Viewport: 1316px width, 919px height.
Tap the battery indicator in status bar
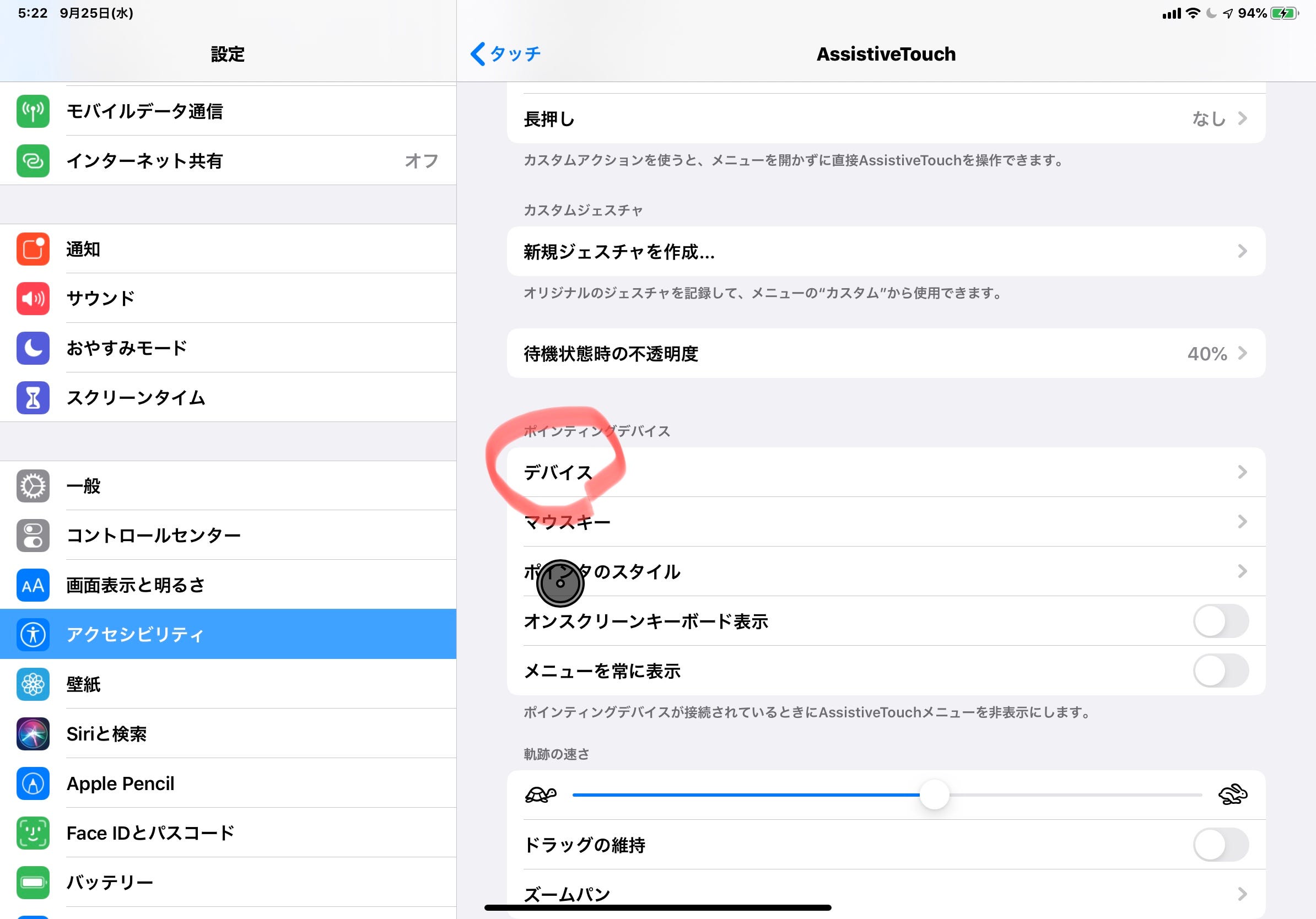1285,13
